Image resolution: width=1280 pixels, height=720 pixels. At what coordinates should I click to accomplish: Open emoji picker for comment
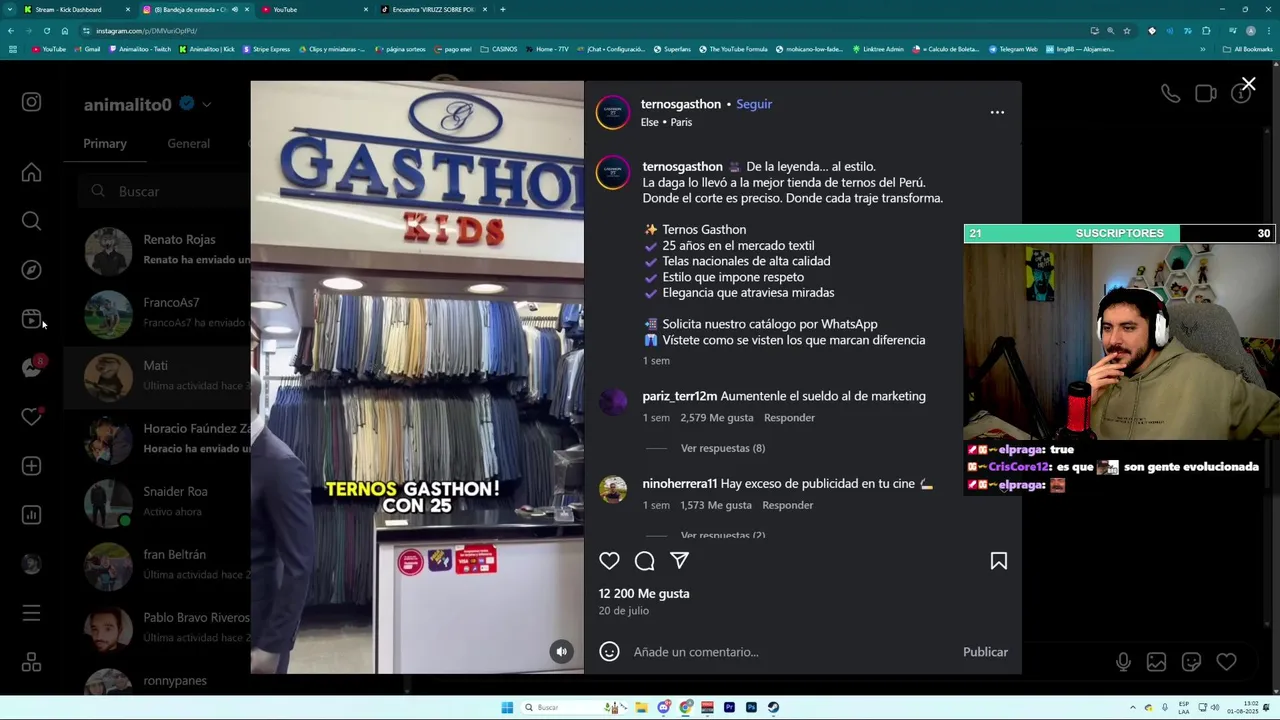coord(609,652)
